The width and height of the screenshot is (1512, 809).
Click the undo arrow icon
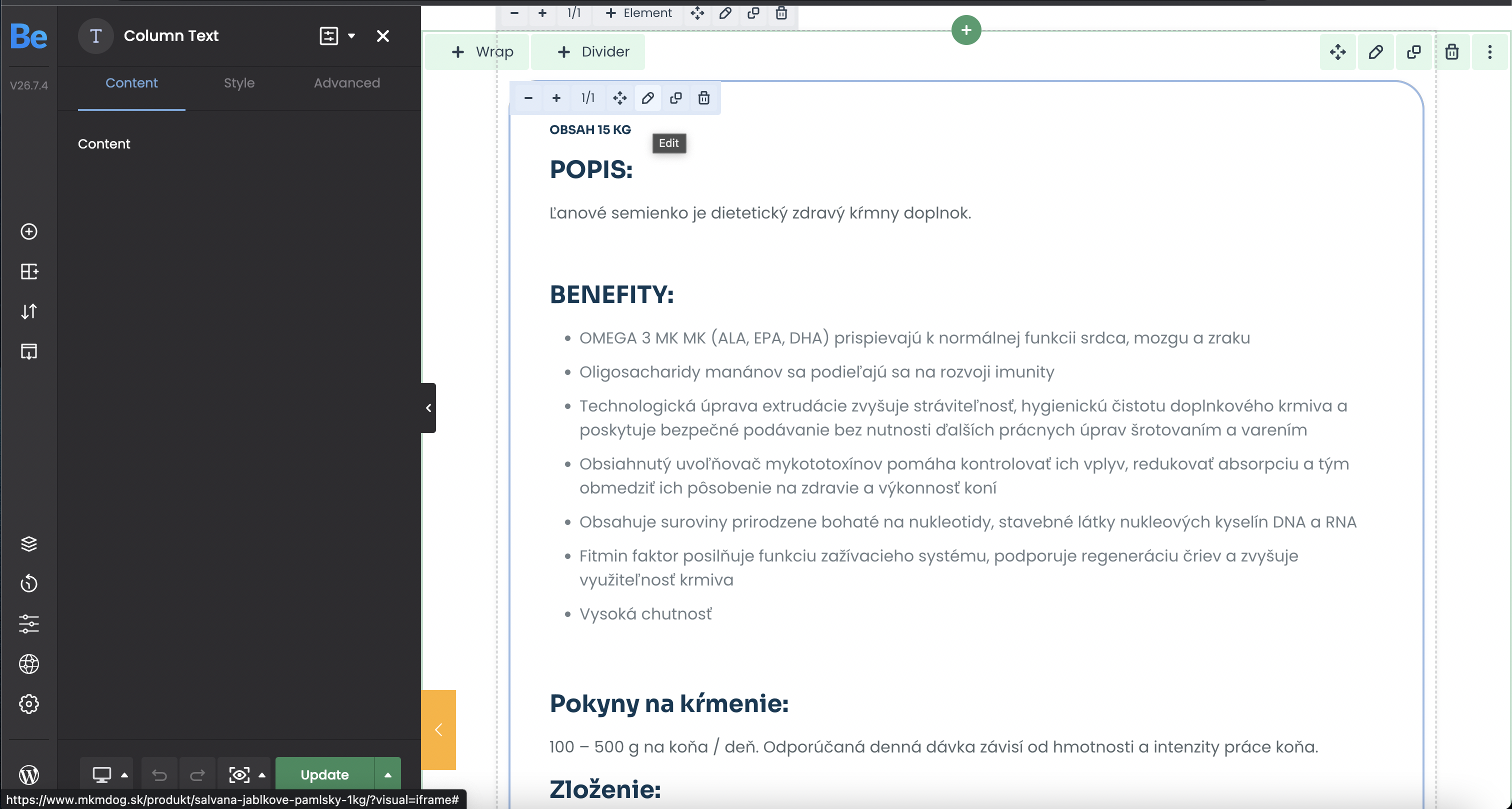159,775
